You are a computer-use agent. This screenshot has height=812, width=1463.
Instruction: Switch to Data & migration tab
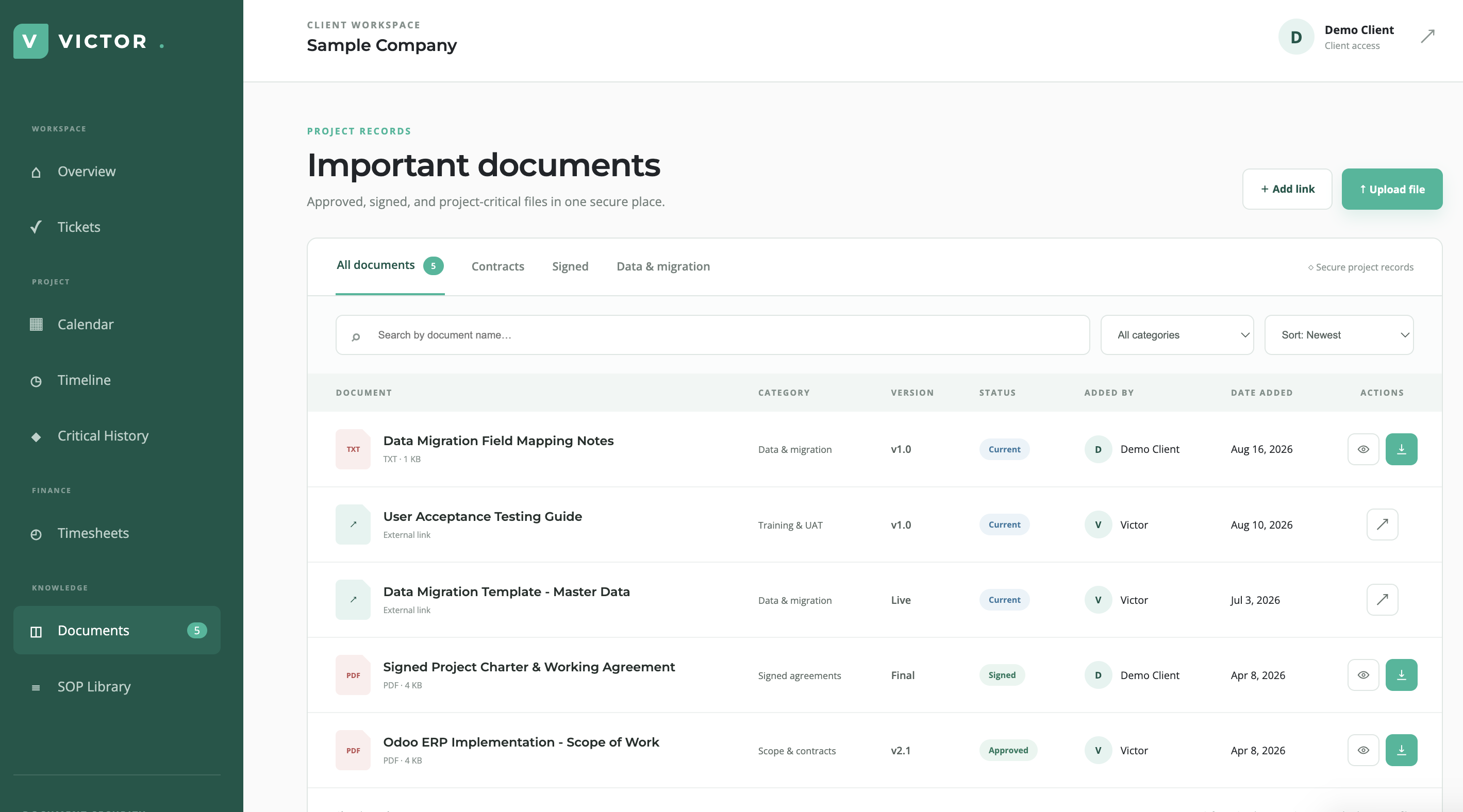click(663, 266)
